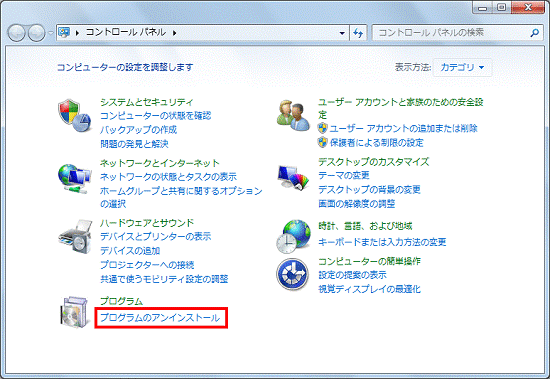Viewport: 550px width, 379px height.
Task: Open 問題の発見と解決 link
Action: coord(134,144)
